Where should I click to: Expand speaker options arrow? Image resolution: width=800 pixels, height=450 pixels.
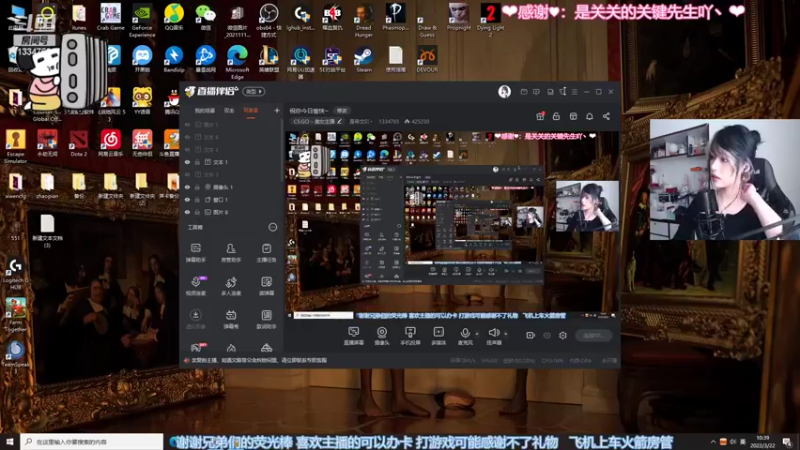506,334
